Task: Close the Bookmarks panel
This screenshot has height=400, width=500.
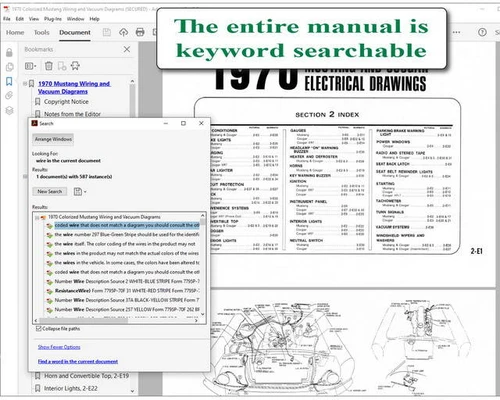Action: pyautogui.click(x=127, y=49)
